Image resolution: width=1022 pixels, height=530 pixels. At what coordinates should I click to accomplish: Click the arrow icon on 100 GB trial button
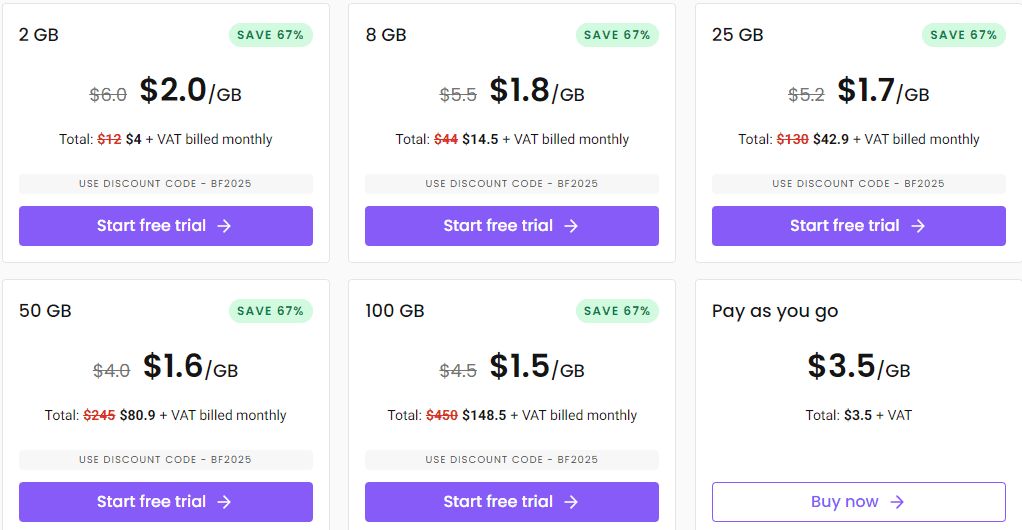571,502
